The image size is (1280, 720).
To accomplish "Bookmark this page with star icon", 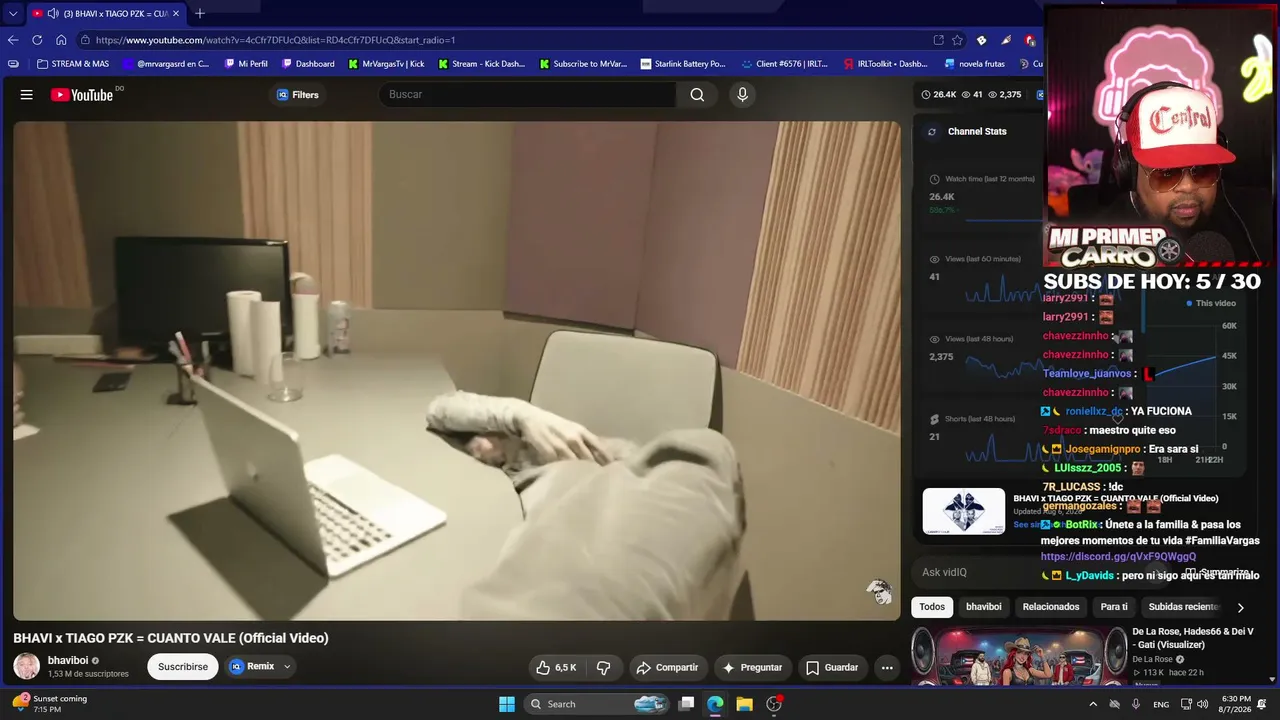I will point(957,40).
